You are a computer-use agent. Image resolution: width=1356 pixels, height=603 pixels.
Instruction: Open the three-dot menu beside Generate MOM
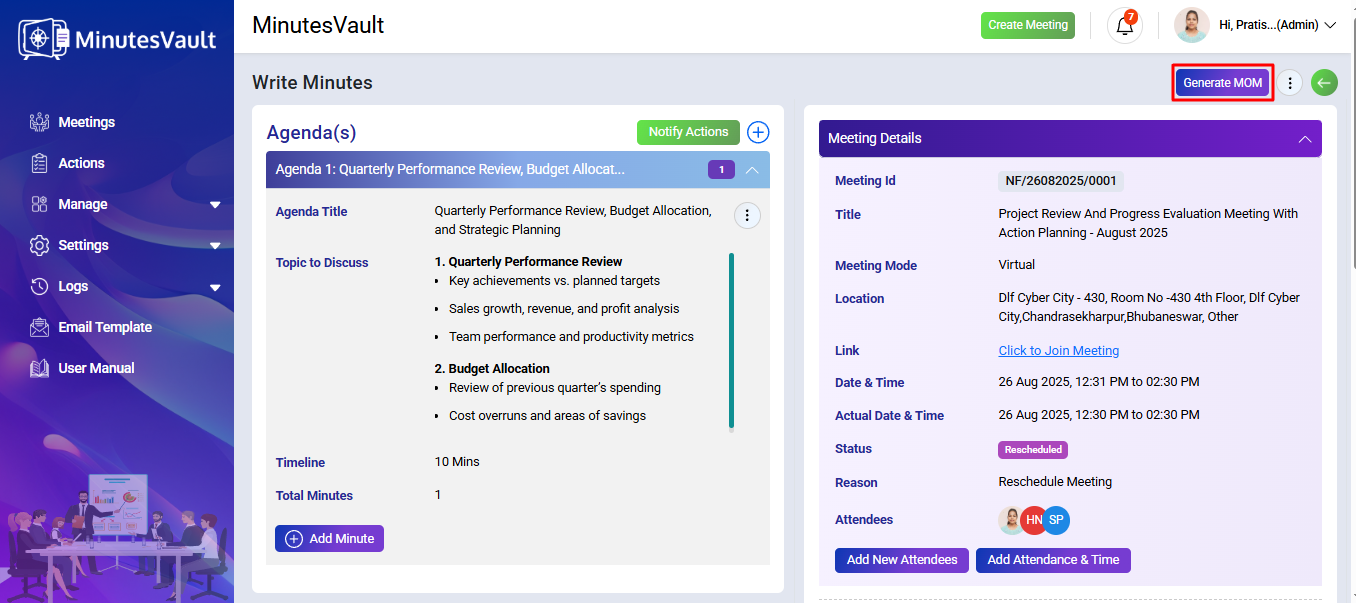coord(1290,83)
